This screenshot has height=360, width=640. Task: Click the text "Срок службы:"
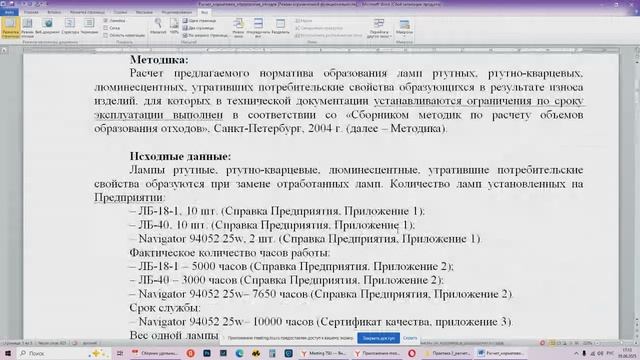pyautogui.click(x=165, y=308)
